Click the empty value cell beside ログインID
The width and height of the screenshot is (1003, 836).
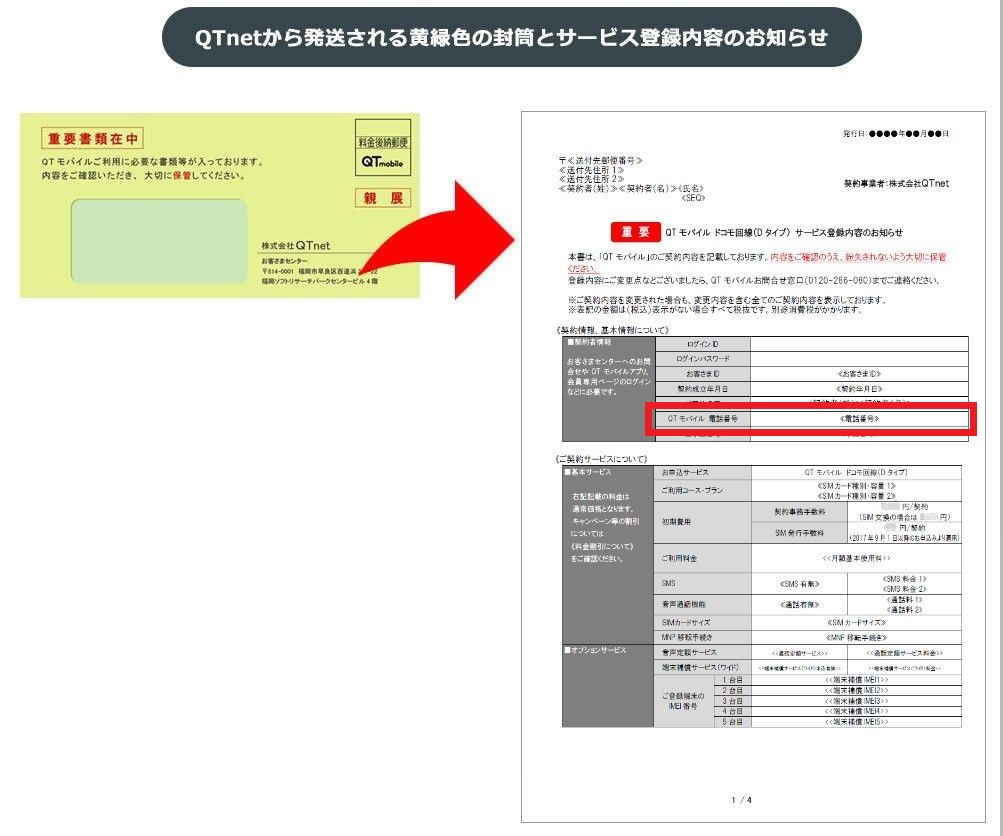(859, 344)
